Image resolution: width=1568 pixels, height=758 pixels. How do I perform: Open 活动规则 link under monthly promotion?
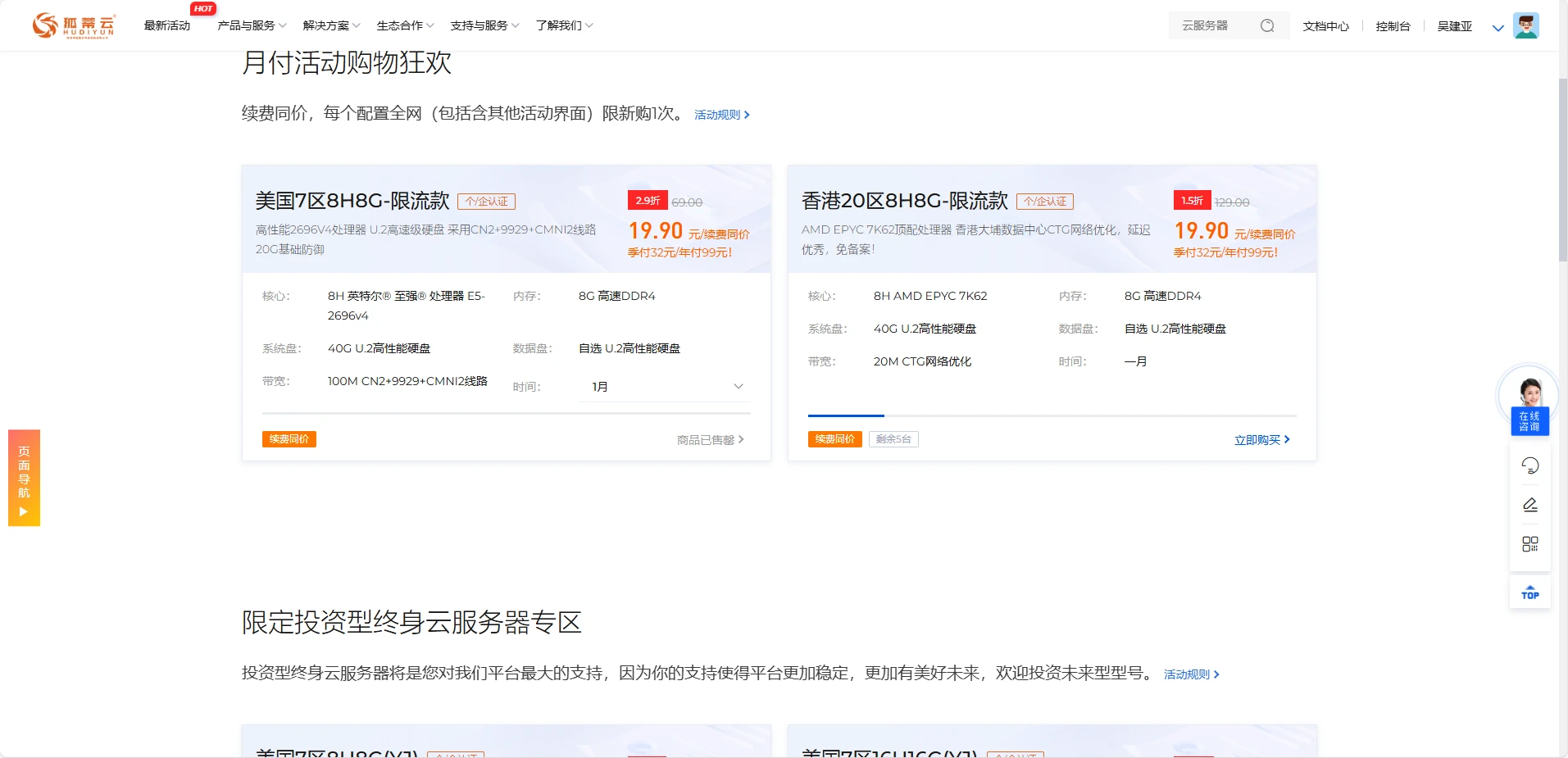(721, 115)
